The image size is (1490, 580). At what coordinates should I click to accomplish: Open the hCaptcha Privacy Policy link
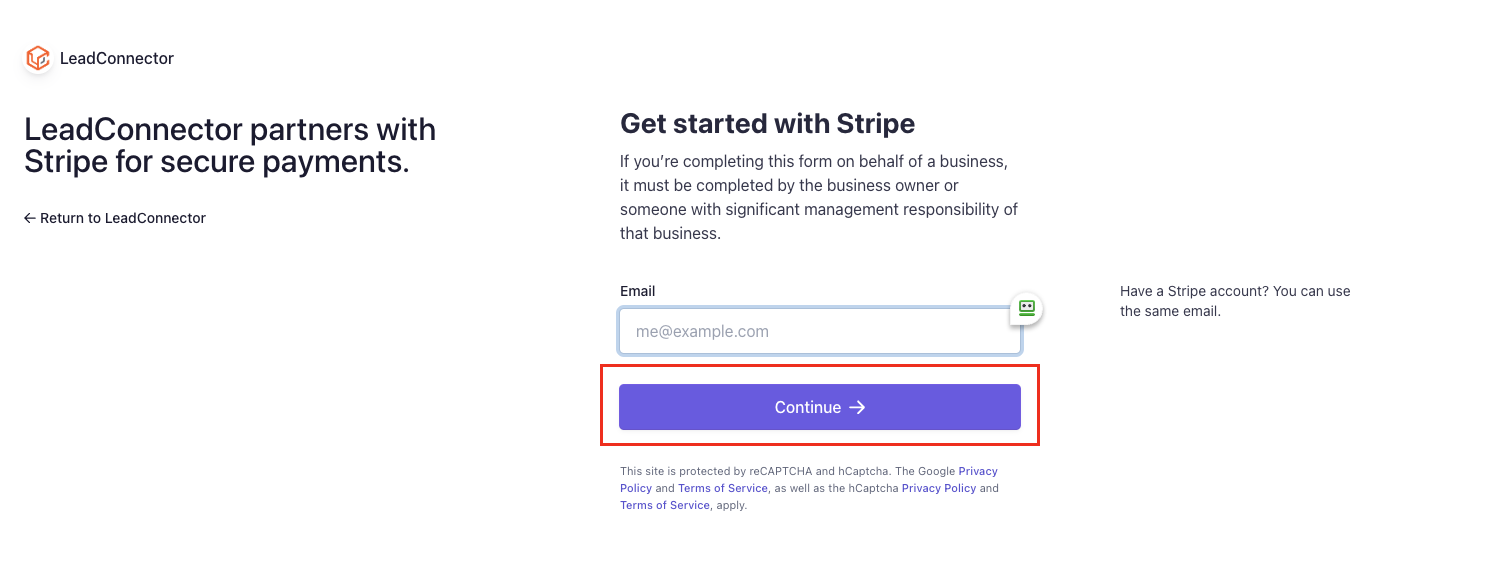(x=938, y=488)
